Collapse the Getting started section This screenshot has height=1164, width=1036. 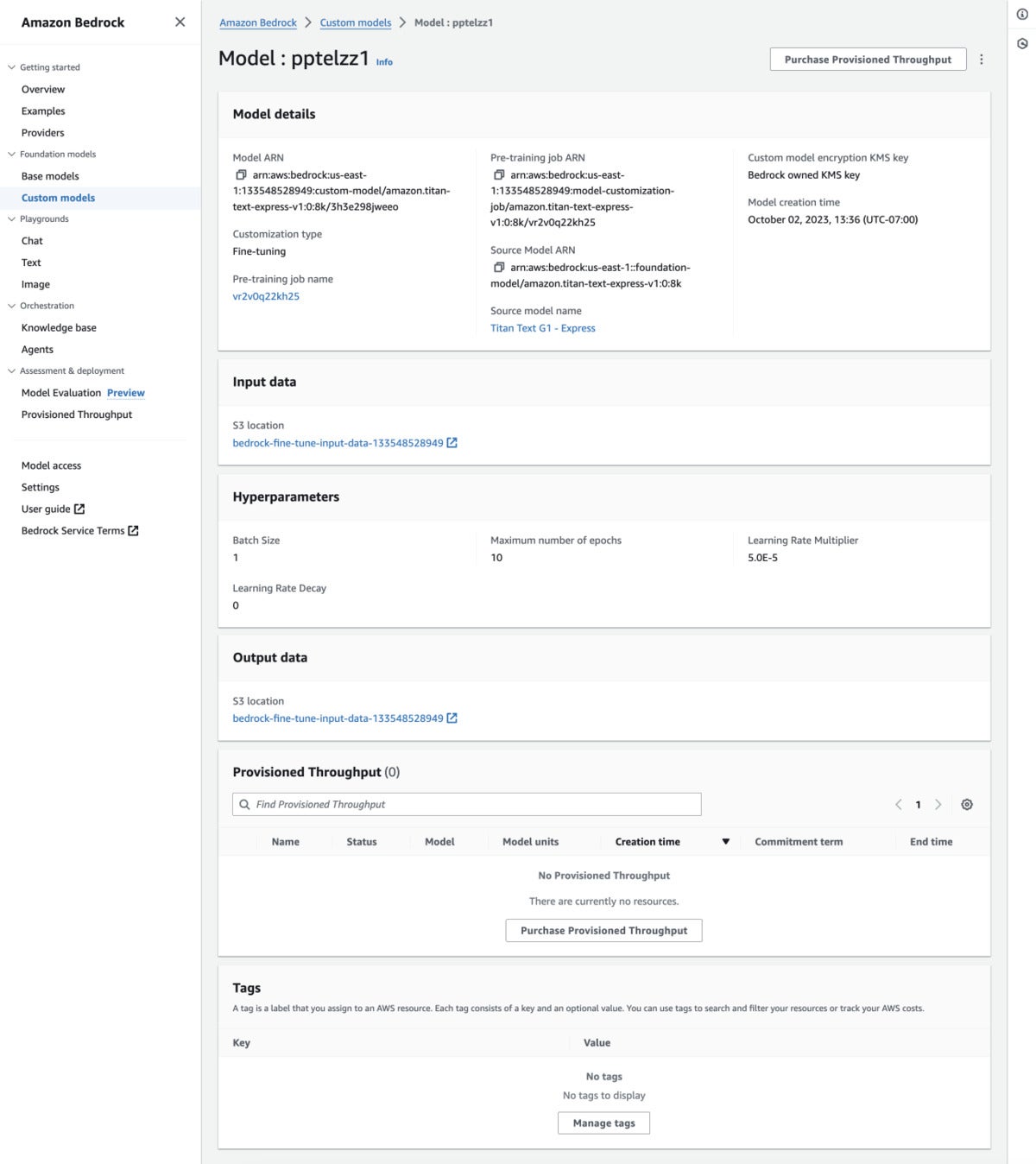(11, 67)
